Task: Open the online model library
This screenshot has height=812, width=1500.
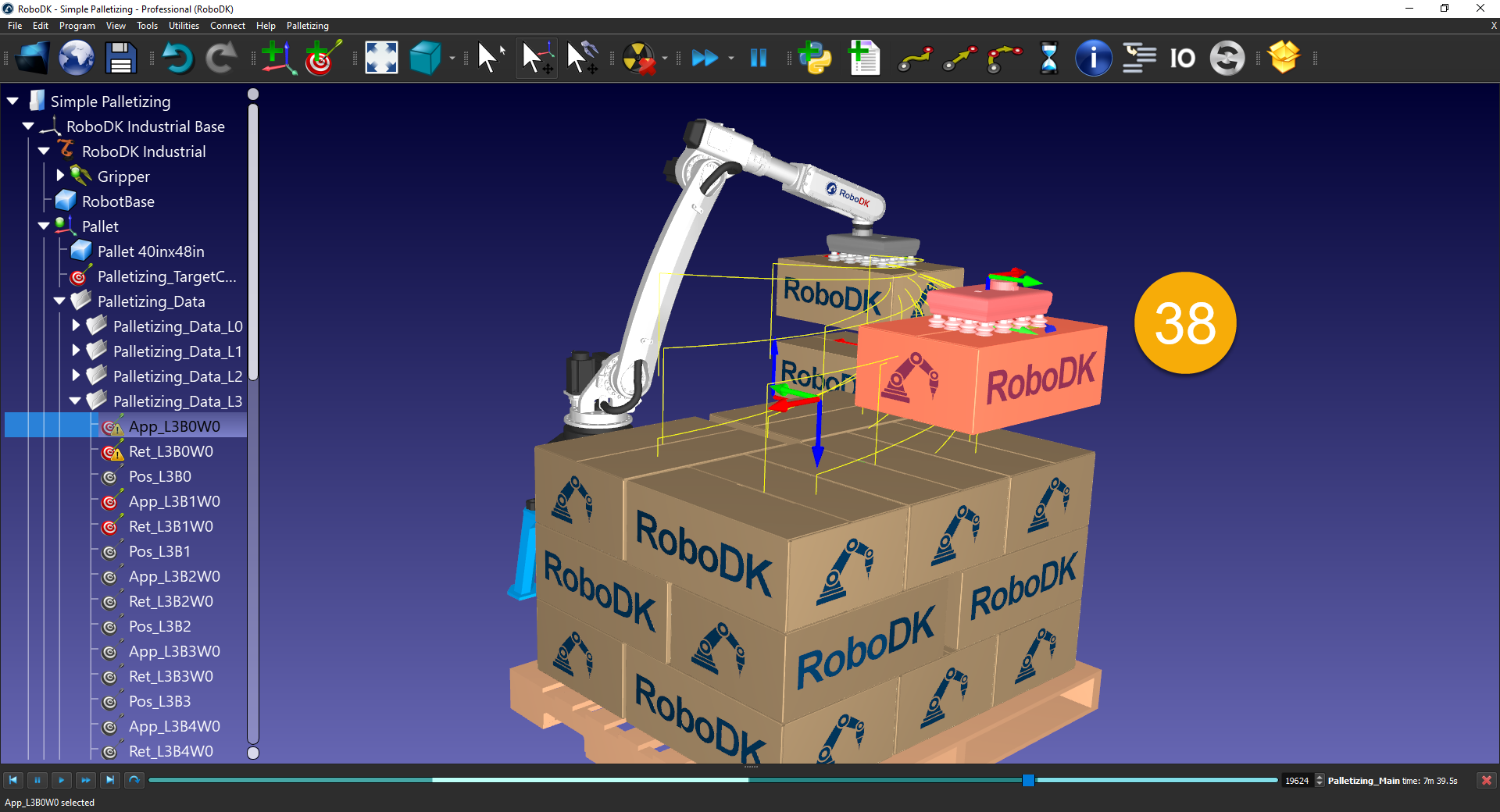Action: coord(76,58)
